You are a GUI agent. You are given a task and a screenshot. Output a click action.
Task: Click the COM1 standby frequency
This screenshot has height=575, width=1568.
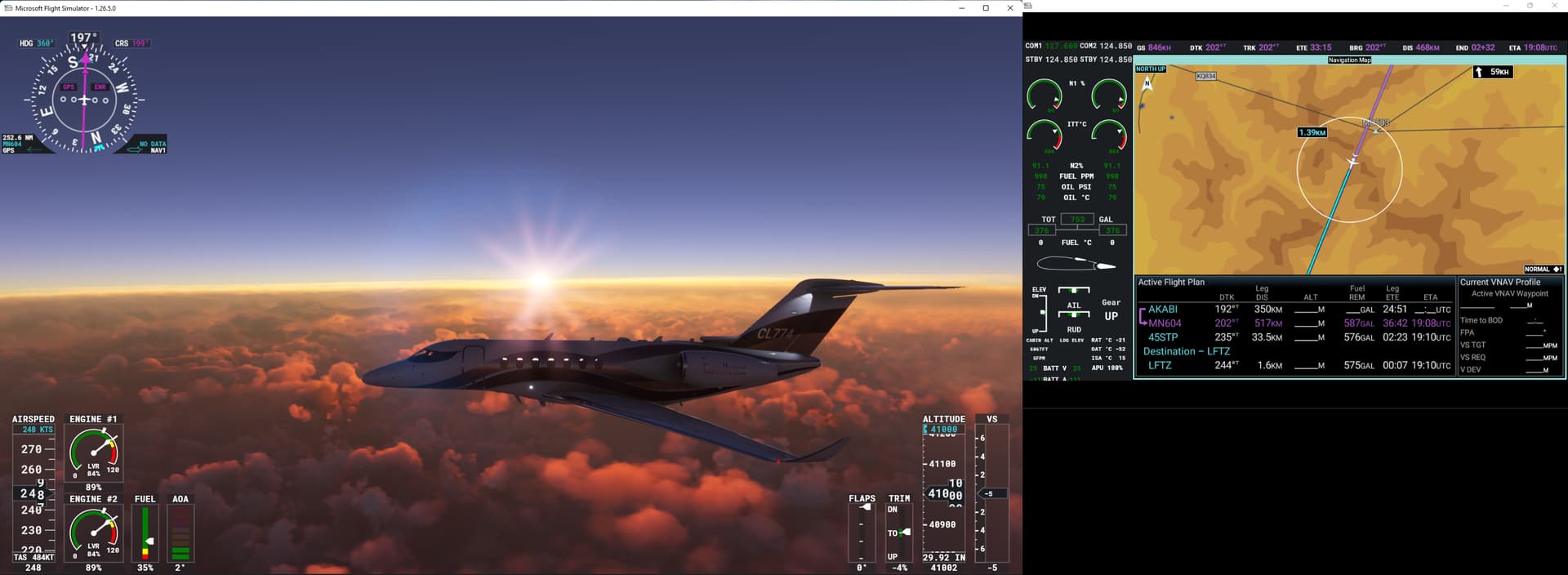1062,60
